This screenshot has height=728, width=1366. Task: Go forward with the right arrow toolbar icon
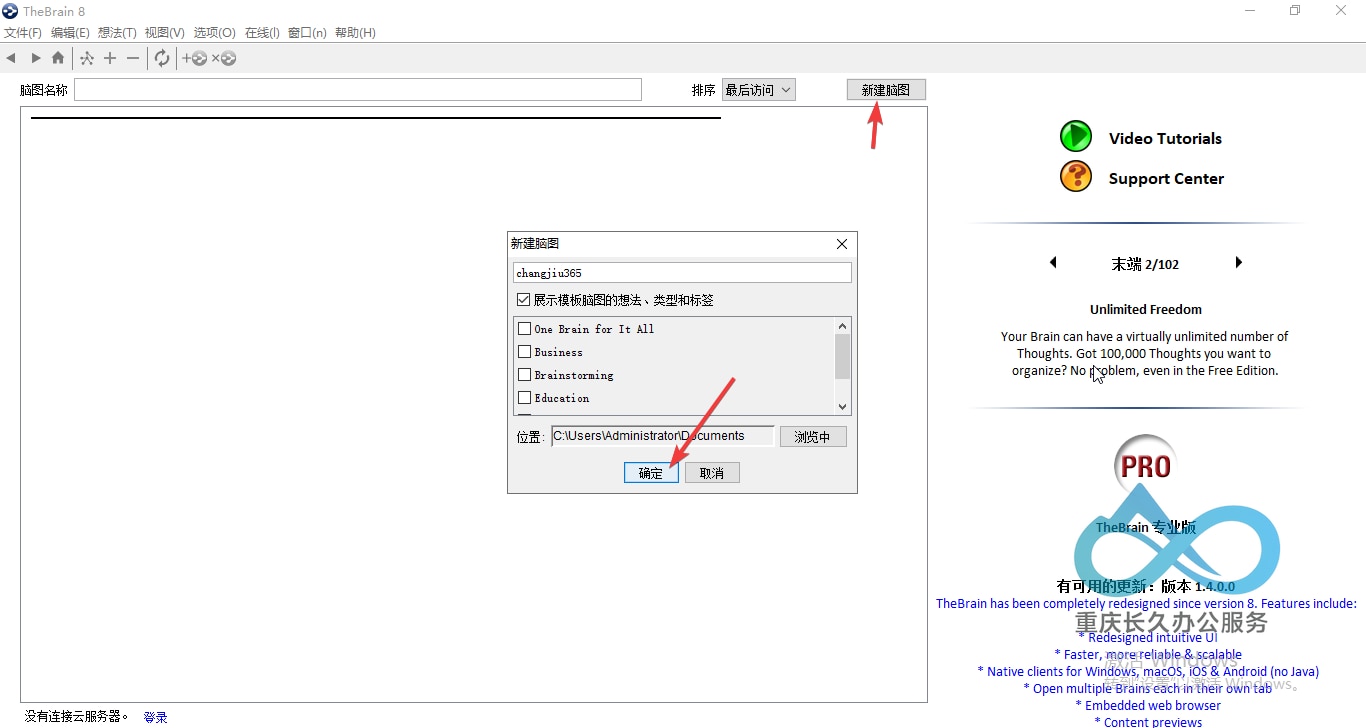[35, 59]
